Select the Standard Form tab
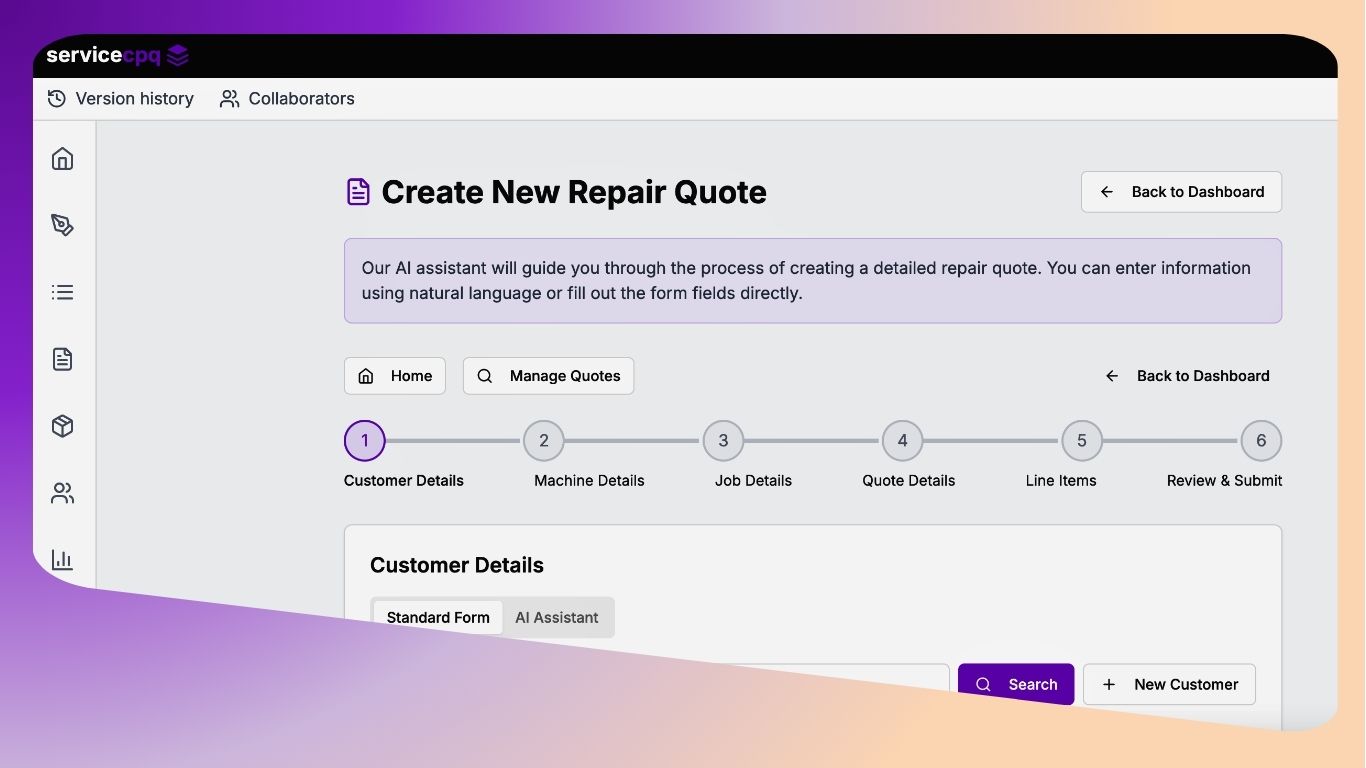The height and width of the screenshot is (768, 1366). [x=438, y=618]
